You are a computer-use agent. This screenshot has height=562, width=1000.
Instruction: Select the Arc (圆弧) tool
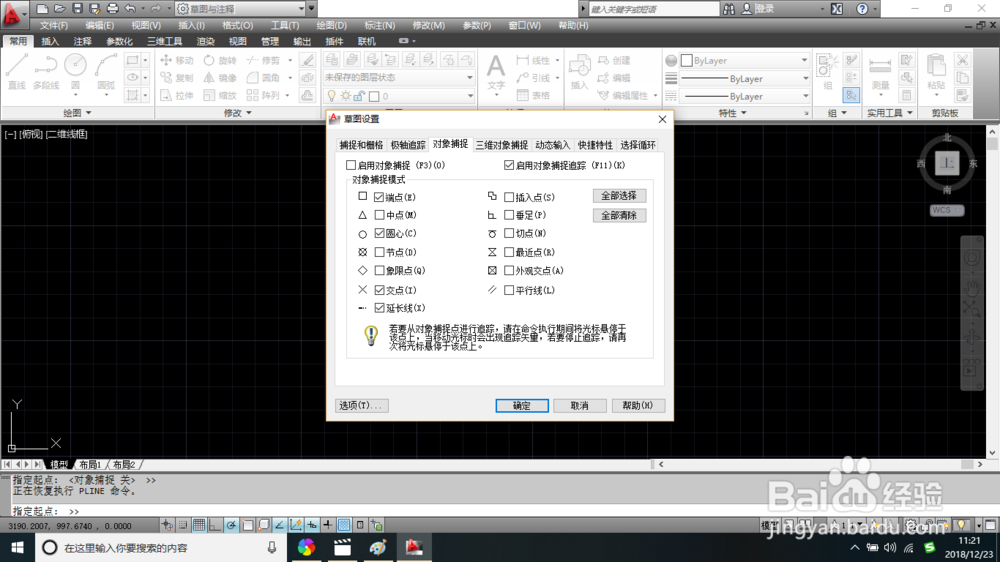[106, 71]
